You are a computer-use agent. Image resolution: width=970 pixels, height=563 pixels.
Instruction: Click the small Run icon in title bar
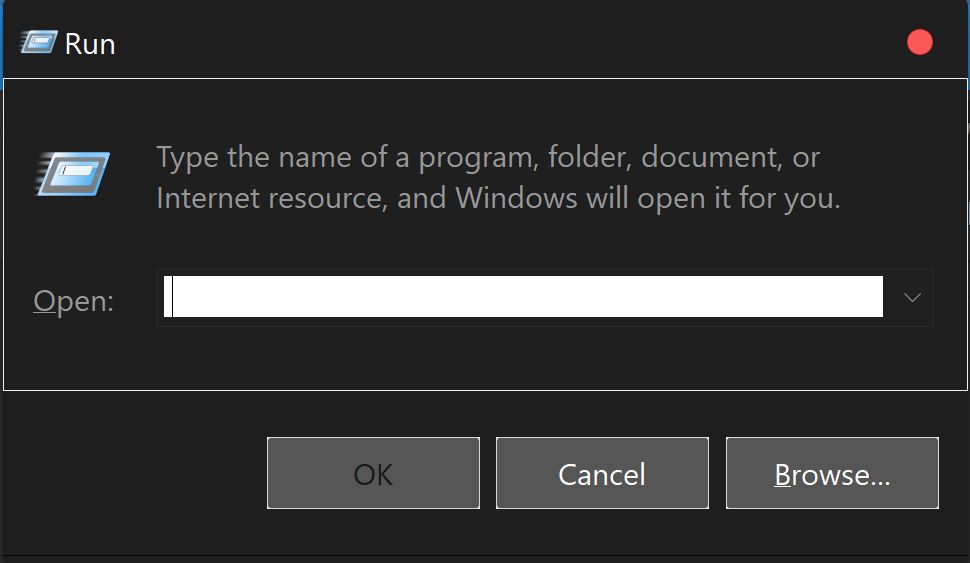39,43
